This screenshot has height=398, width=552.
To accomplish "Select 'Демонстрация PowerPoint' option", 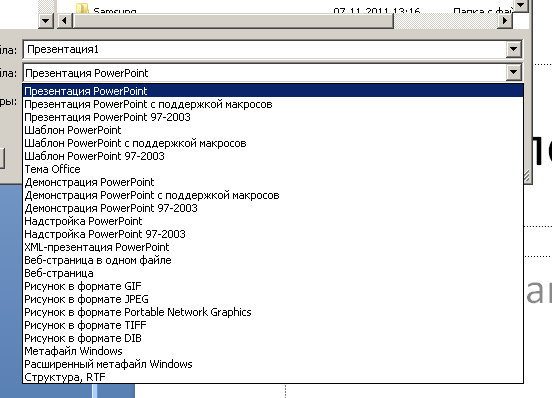I will click(273, 182).
